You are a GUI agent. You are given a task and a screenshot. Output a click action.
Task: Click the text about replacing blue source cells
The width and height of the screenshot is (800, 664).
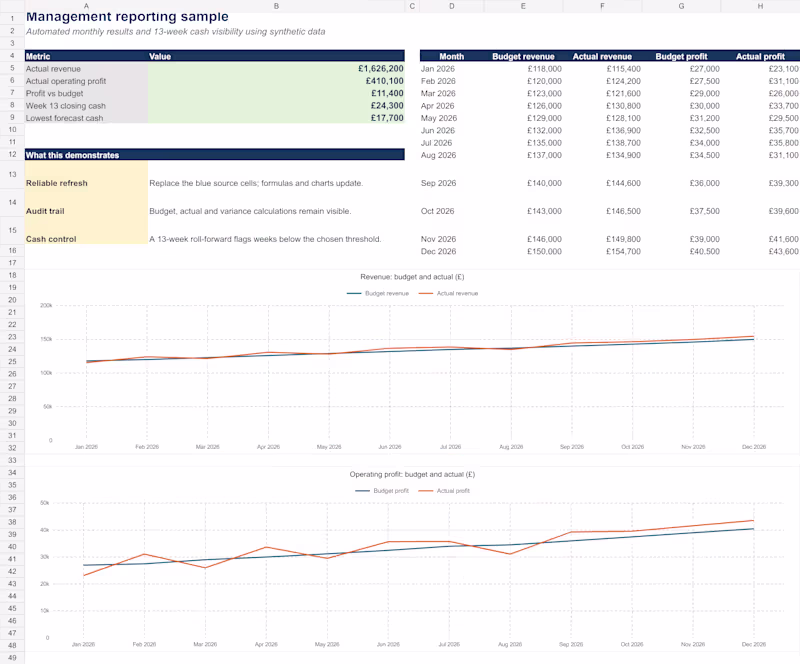click(x=256, y=183)
